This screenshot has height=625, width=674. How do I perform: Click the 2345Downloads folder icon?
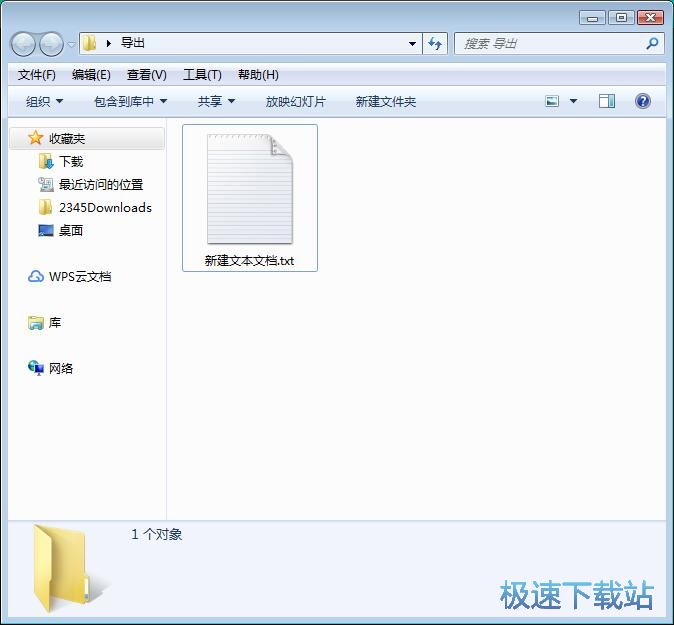(45, 207)
